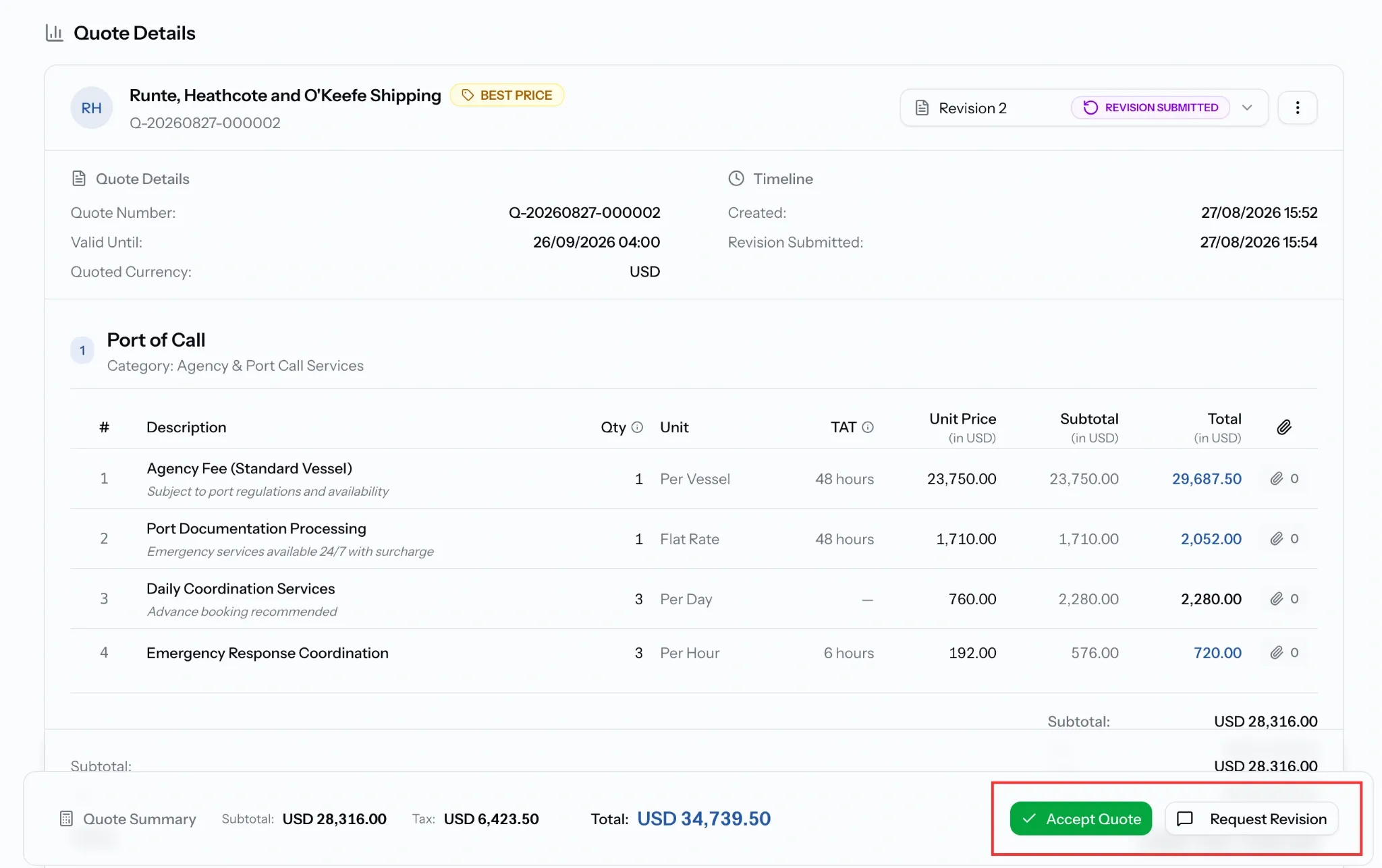The image size is (1382, 868).
Task: Click the Revision Submitted status badge
Action: [1151, 108]
